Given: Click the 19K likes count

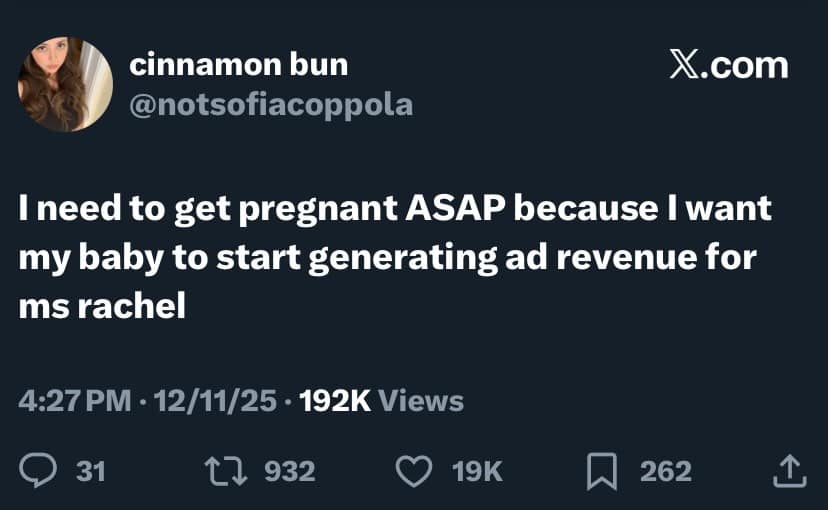Looking at the screenshot, I should (479, 470).
